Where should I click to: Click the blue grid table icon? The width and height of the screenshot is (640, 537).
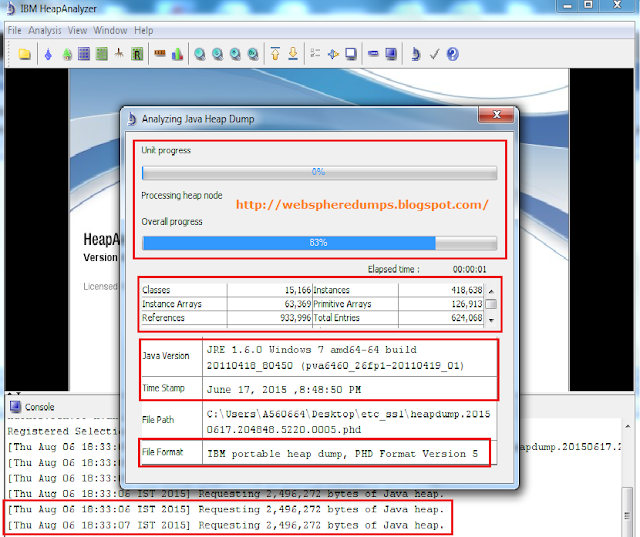[84, 54]
